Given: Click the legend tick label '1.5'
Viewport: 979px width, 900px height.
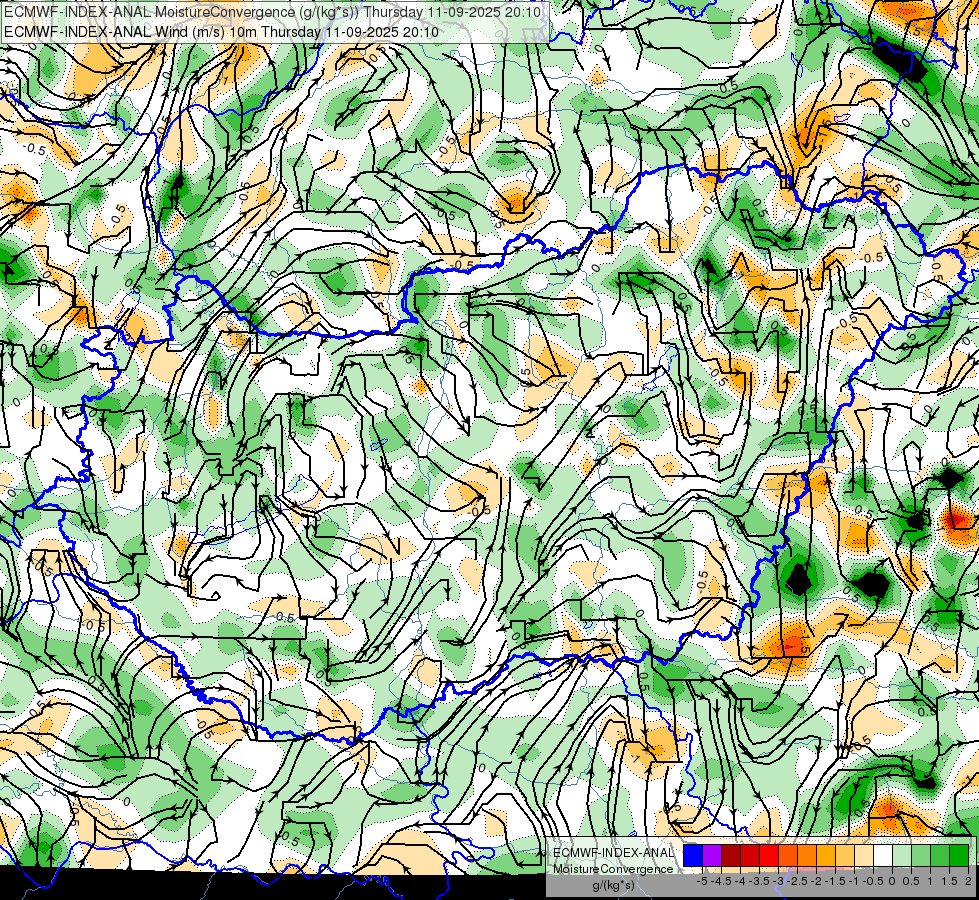Looking at the screenshot, I should click(949, 881).
